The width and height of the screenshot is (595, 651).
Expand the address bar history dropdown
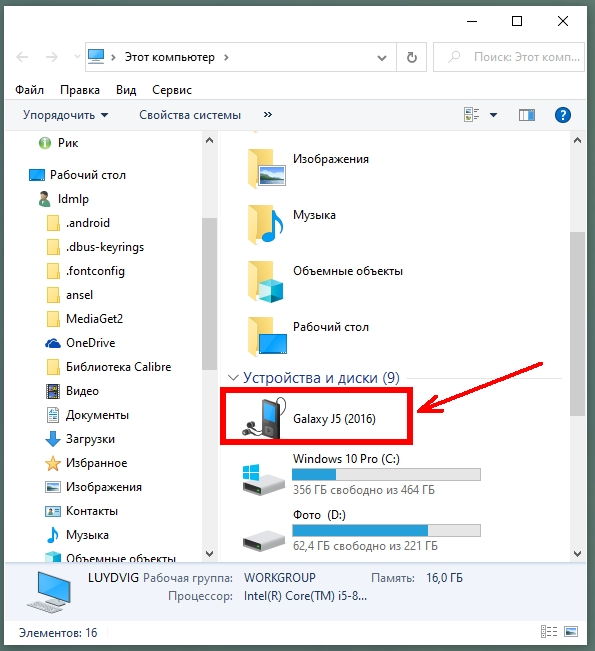click(382, 58)
